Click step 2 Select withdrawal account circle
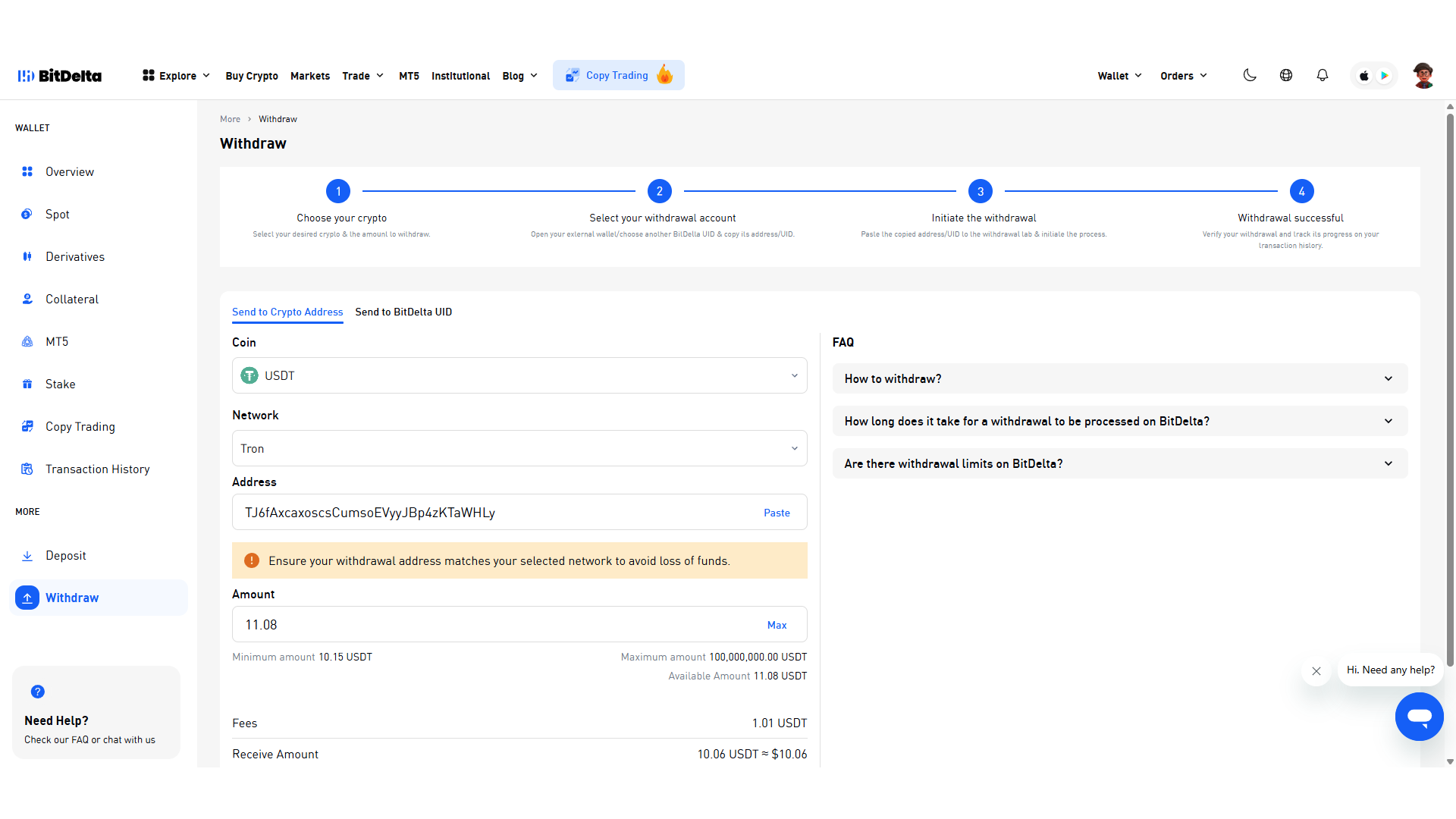The width and height of the screenshot is (1456, 819). (x=660, y=191)
